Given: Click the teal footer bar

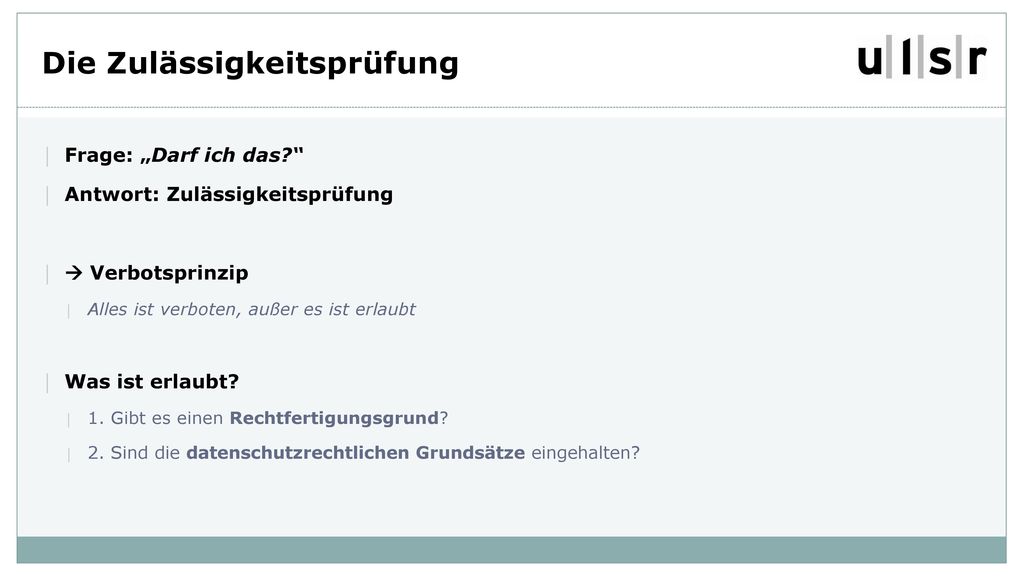Looking at the screenshot, I should click(x=511, y=550).
